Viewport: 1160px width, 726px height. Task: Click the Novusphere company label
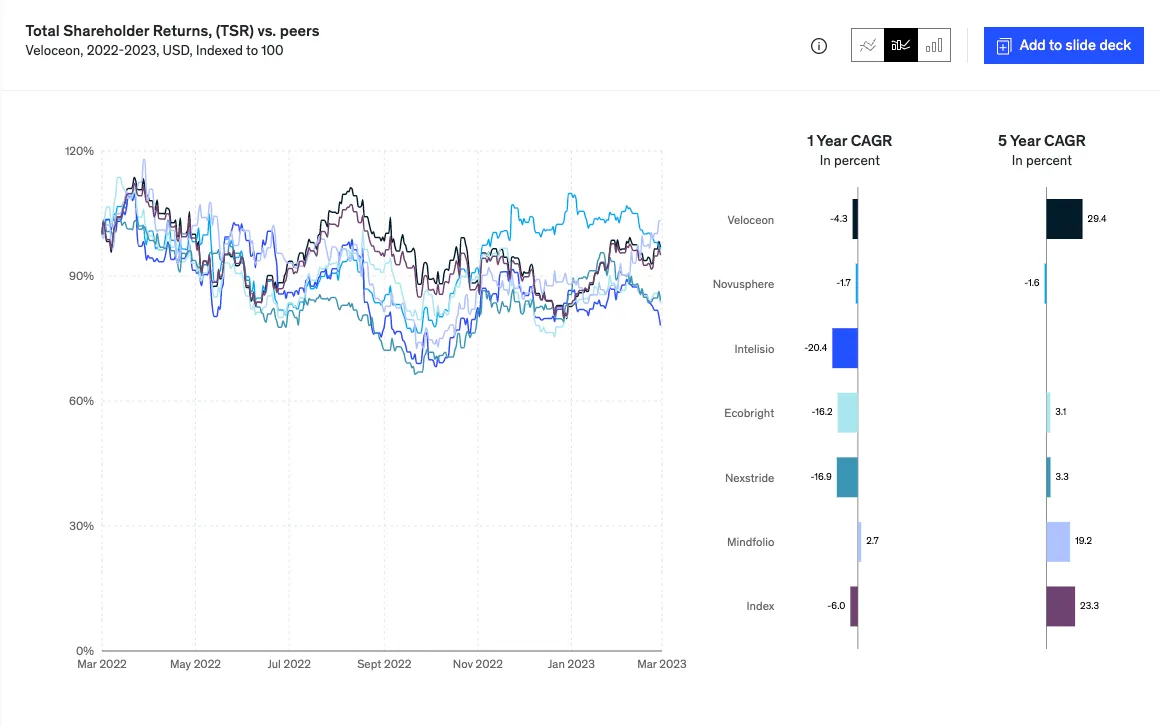pos(743,284)
